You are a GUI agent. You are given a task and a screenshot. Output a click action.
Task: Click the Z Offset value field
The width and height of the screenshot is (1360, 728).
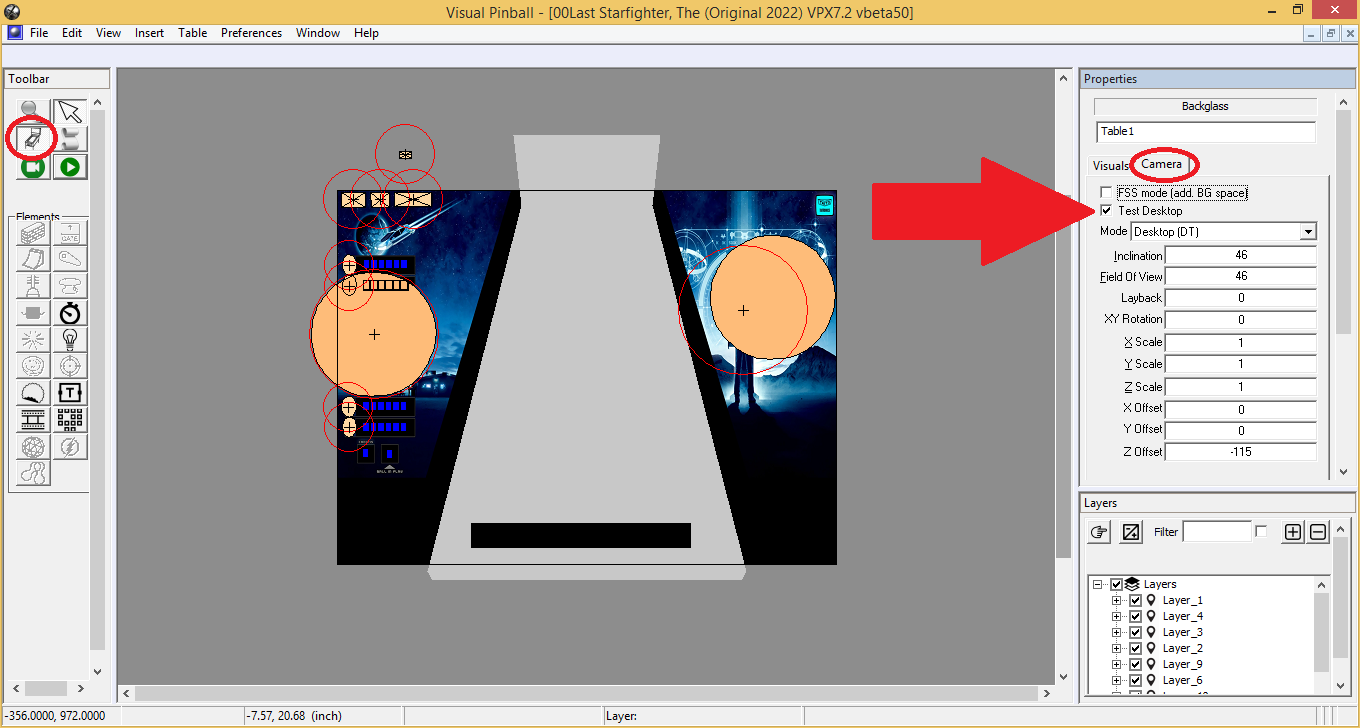coord(1241,451)
